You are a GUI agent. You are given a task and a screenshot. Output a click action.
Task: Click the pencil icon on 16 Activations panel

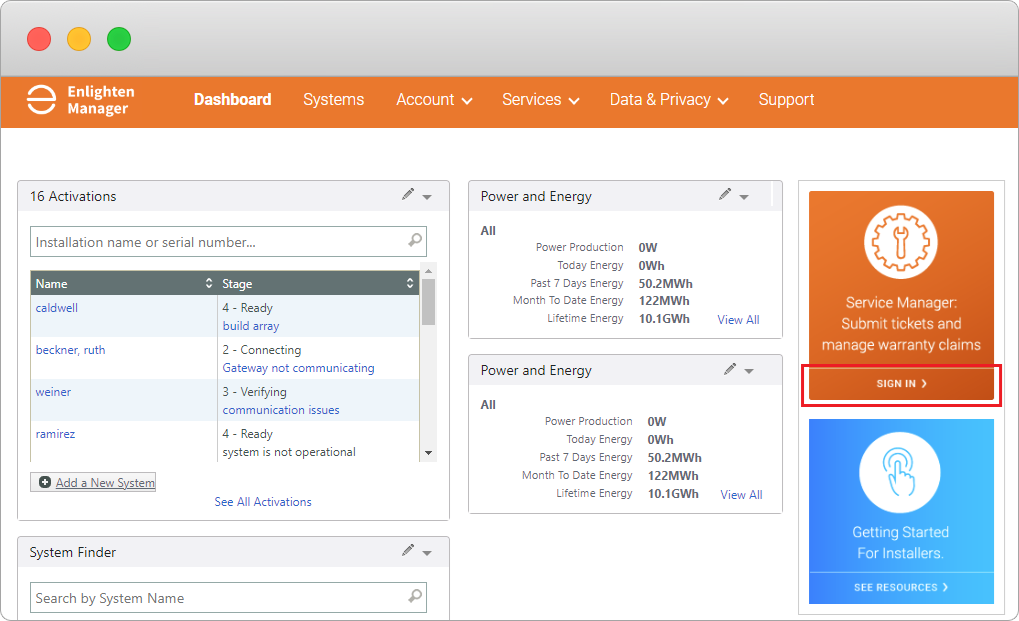pos(407,195)
